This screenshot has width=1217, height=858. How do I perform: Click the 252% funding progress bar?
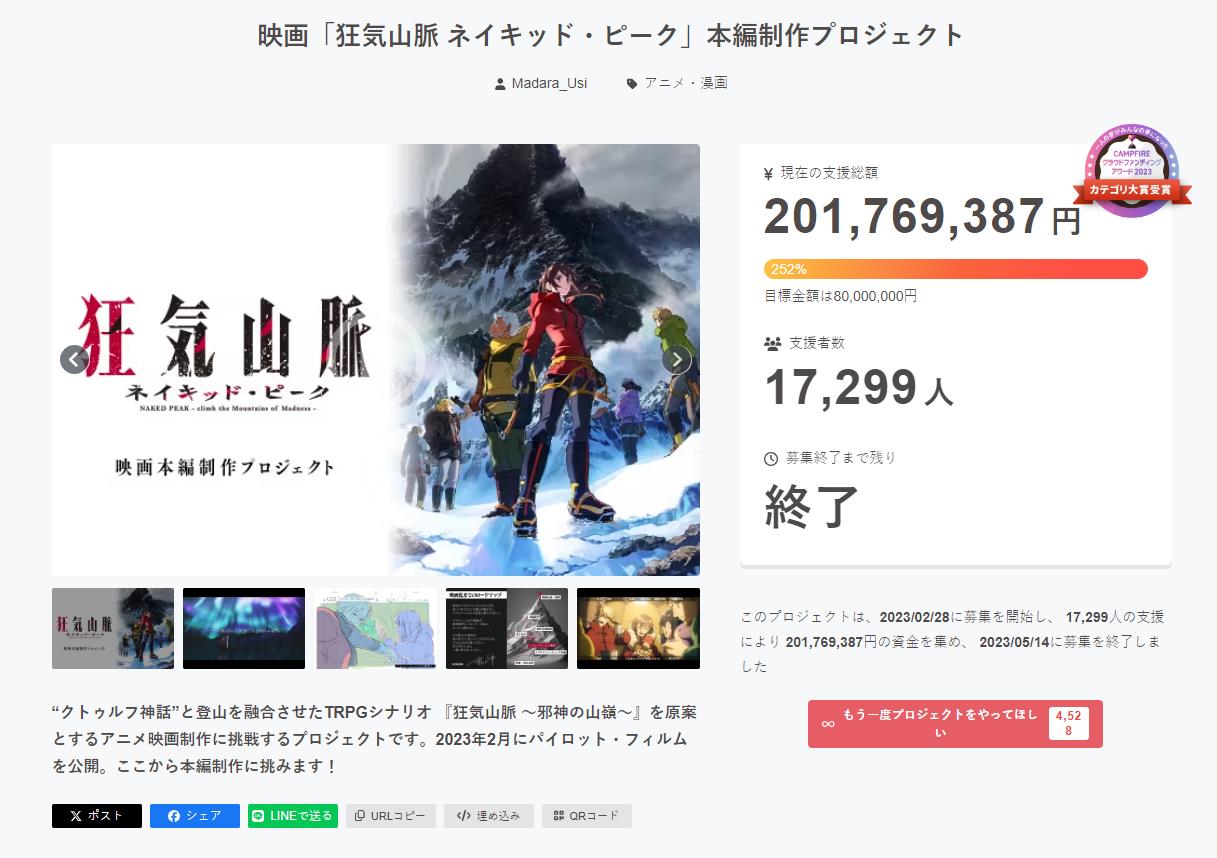[956, 269]
